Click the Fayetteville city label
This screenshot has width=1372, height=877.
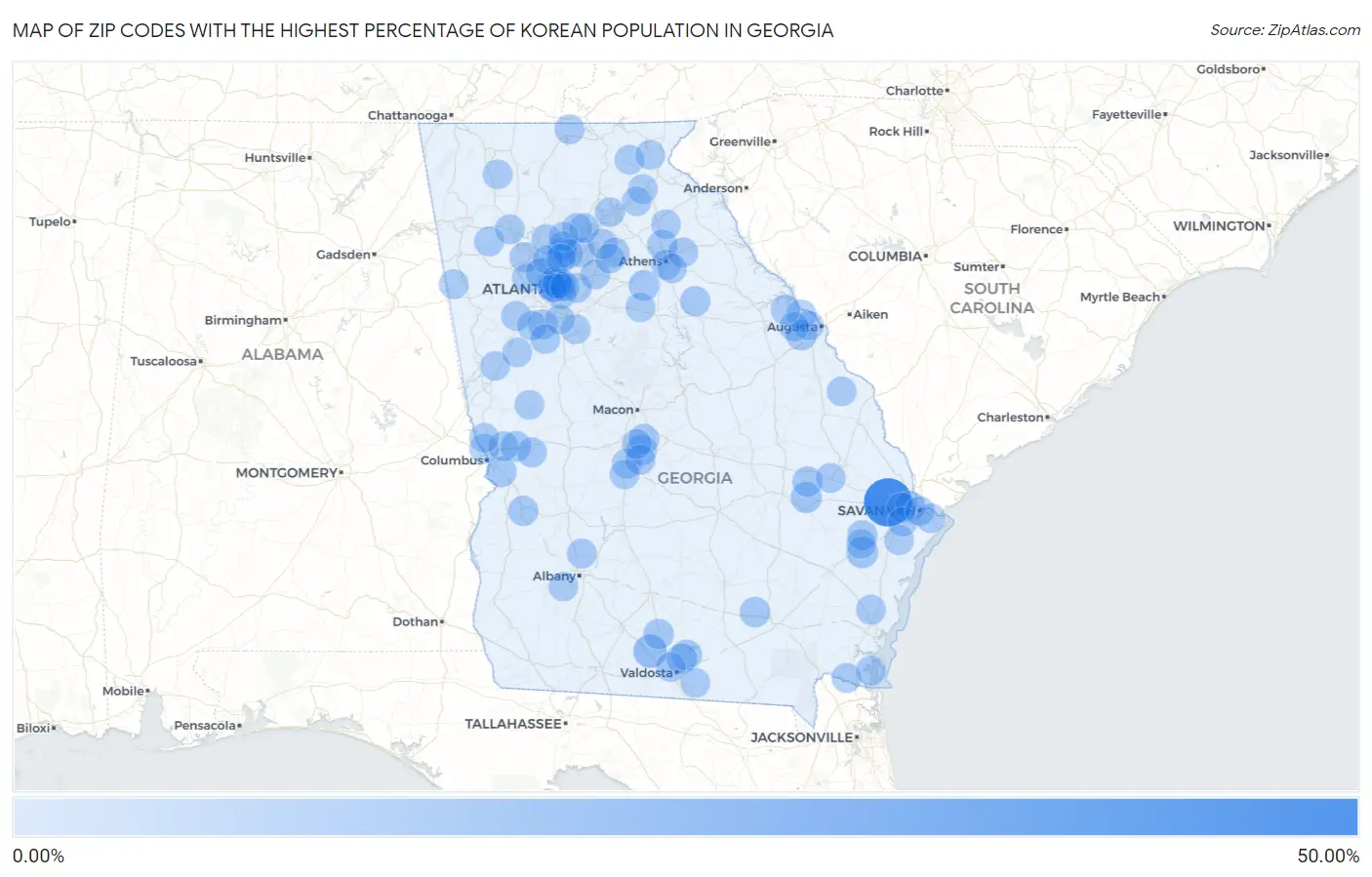[1127, 114]
